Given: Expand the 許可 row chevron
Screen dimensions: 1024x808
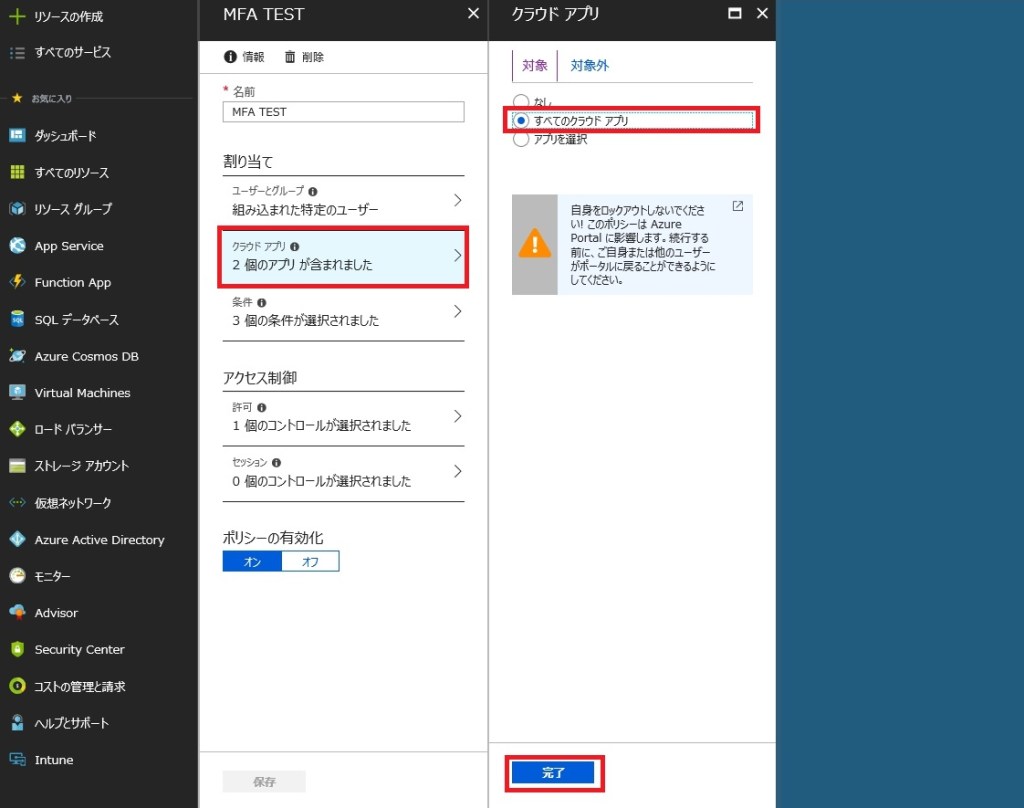Looking at the screenshot, I should 458,416.
